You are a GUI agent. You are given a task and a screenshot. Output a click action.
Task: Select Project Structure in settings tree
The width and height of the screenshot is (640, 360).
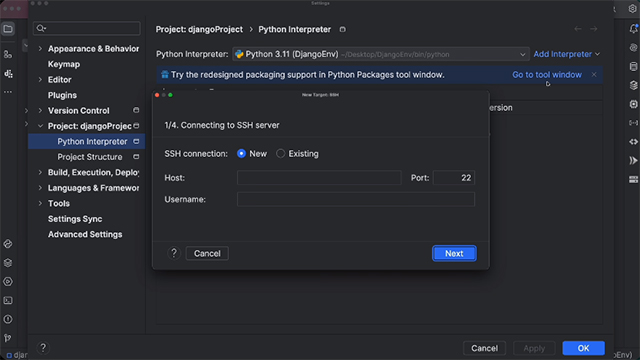click(x=90, y=157)
